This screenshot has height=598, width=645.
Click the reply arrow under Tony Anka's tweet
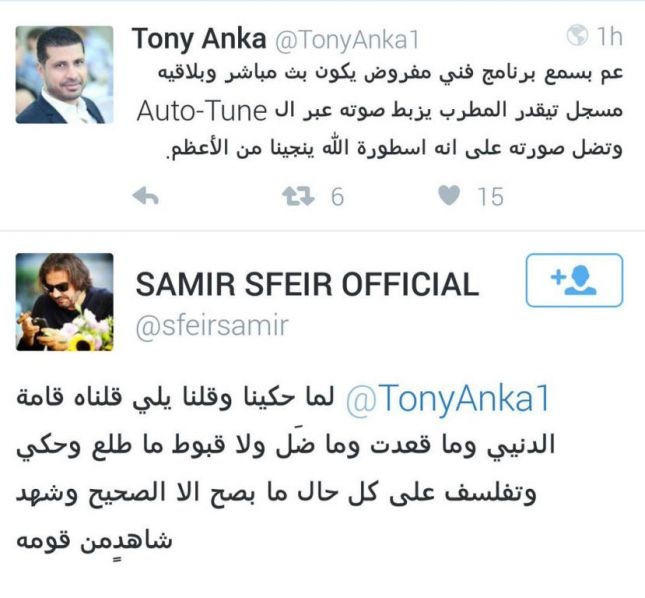(x=146, y=197)
